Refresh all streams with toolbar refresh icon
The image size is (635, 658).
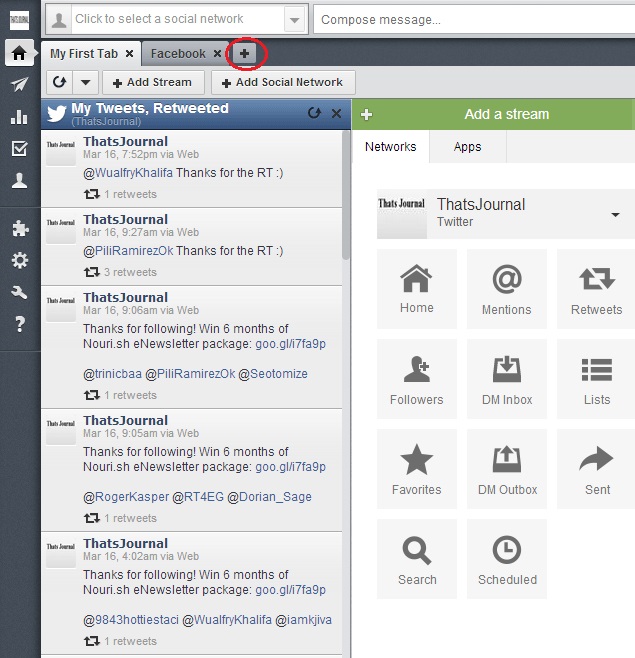(60, 82)
